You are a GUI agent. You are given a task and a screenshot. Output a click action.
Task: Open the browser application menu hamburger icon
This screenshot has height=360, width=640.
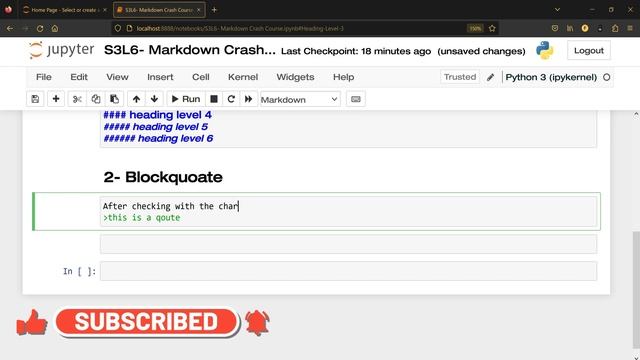click(630, 28)
